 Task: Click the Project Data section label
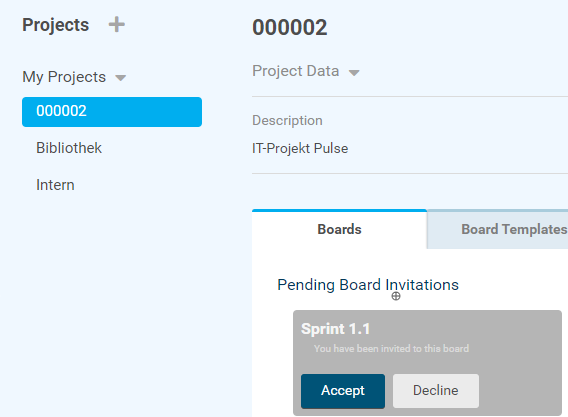point(296,71)
